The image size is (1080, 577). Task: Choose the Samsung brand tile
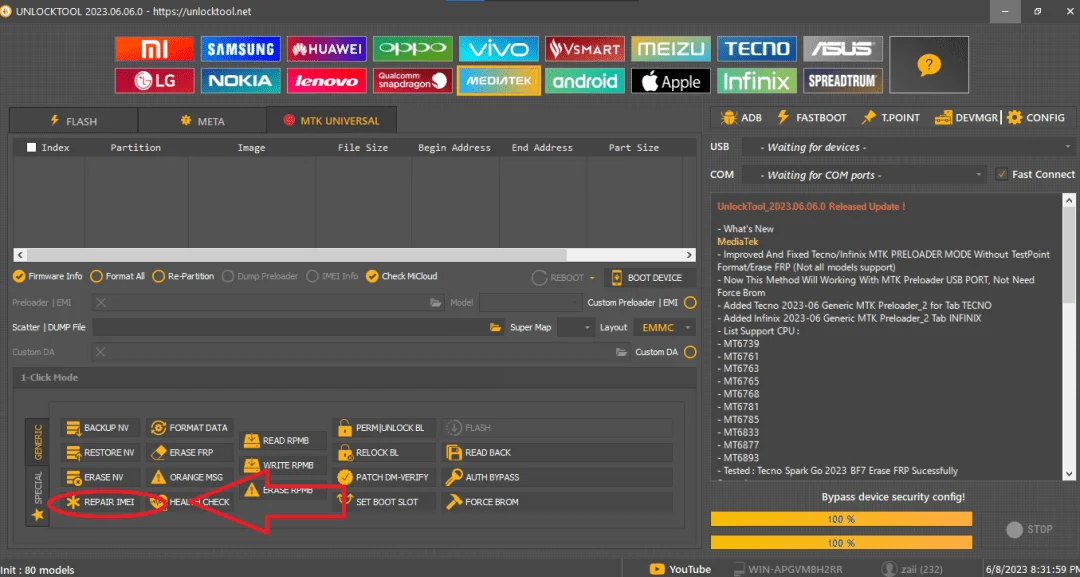pyautogui.click(x=240, y=48)
